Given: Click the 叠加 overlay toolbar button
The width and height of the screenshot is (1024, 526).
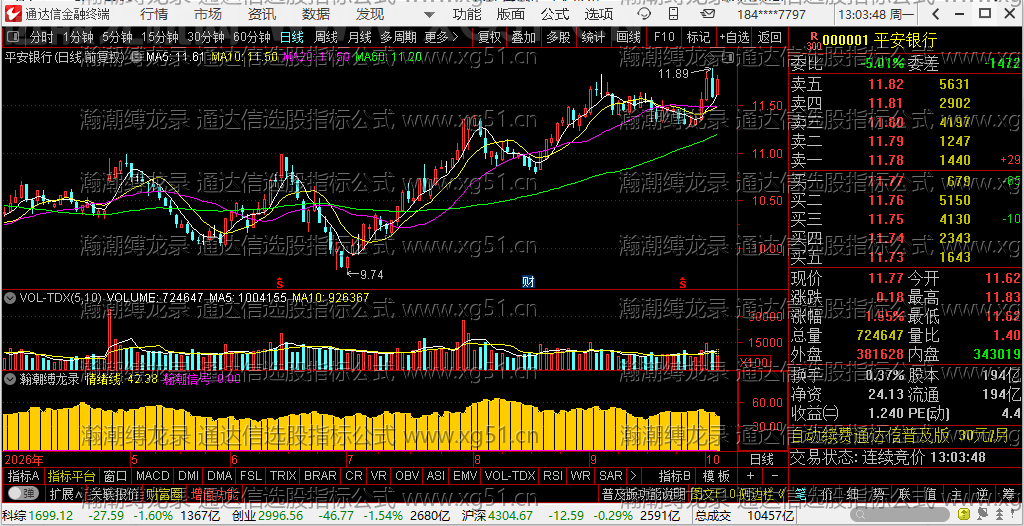Looking at the screenshot, I should [x=523, y=37].
